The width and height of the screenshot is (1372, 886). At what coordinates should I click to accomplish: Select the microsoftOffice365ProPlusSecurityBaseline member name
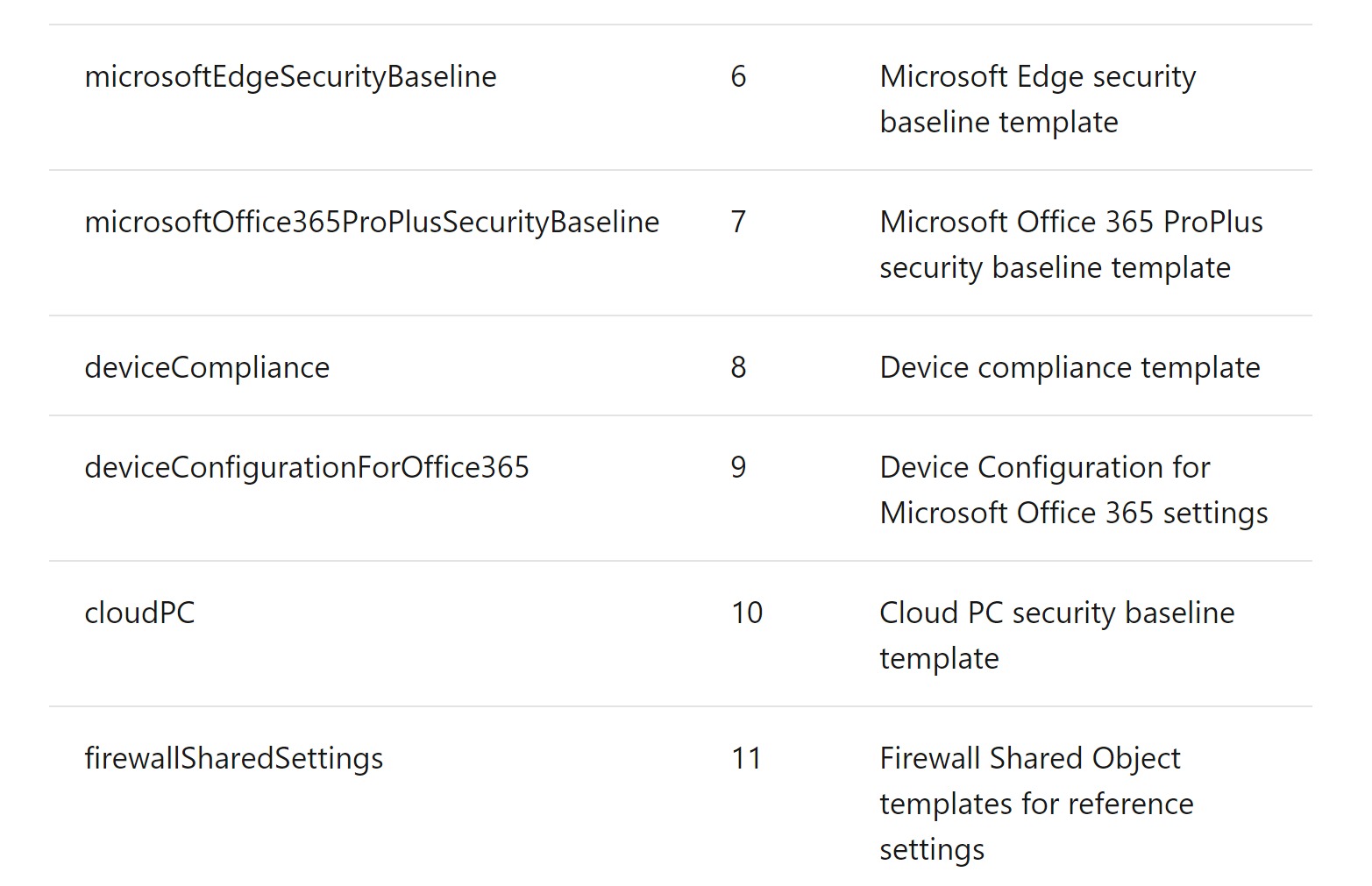click(x=372, y=223)
